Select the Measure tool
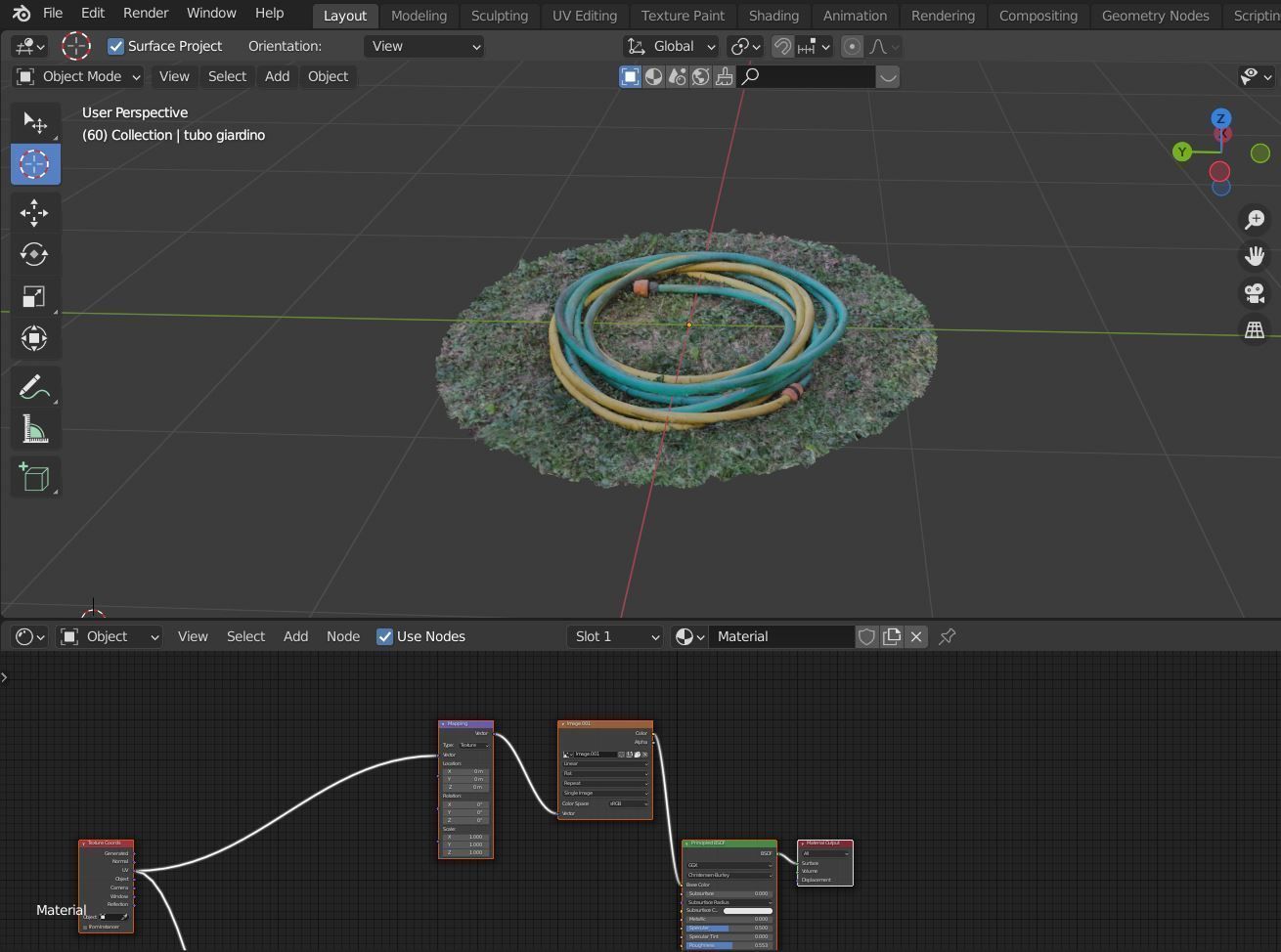This screenshot has height=952, width=1281. 35,430
